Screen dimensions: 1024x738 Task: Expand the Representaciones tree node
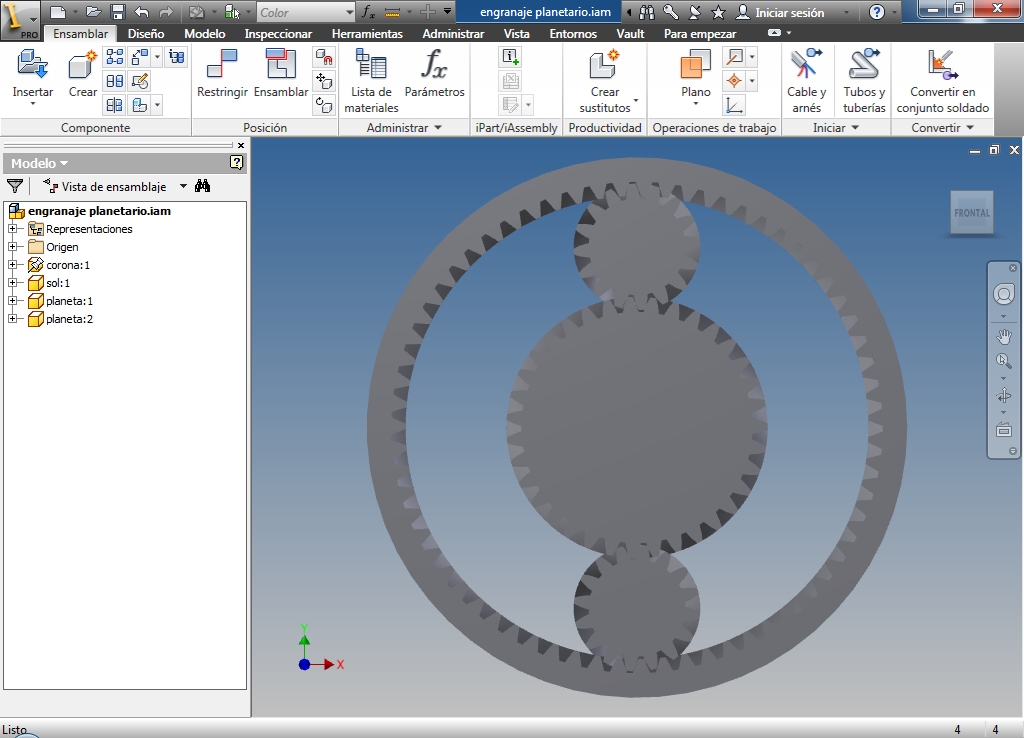tap(12, 229)
